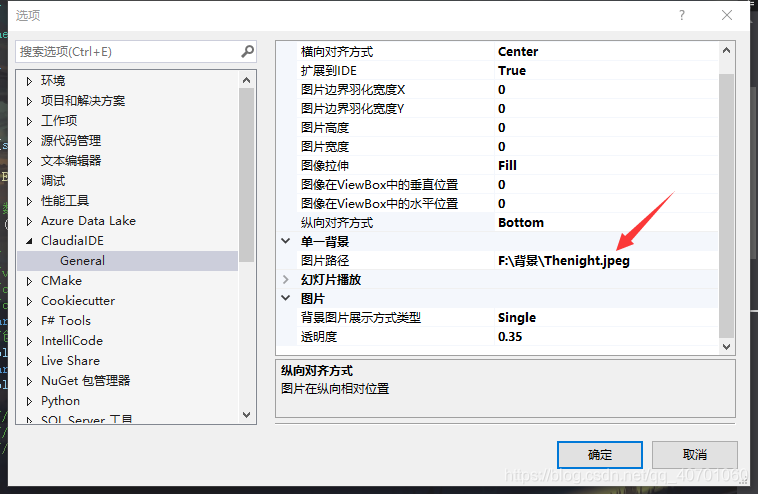Click property grid scrollbar up arrow

(726, 50)
